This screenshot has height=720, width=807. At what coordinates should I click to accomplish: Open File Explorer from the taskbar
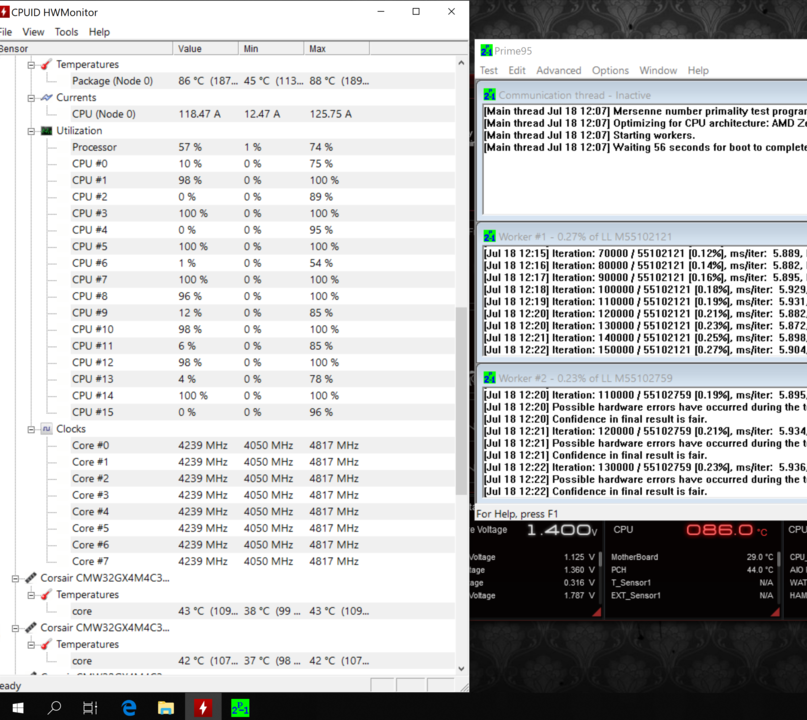point(166,708)
